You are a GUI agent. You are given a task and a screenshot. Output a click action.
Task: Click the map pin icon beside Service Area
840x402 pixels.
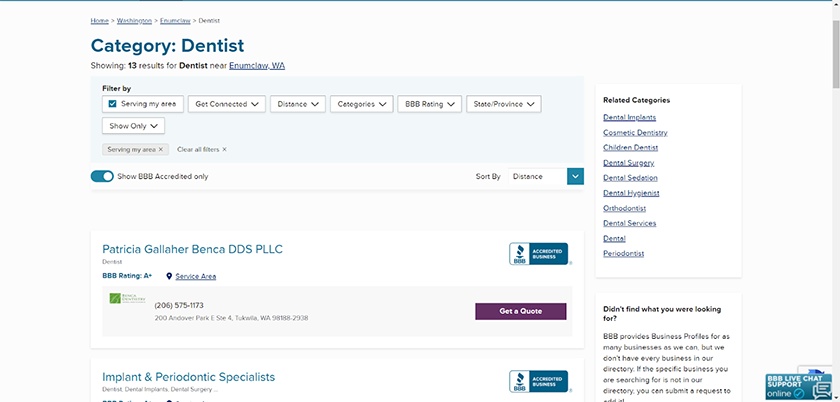click(169, 276)
